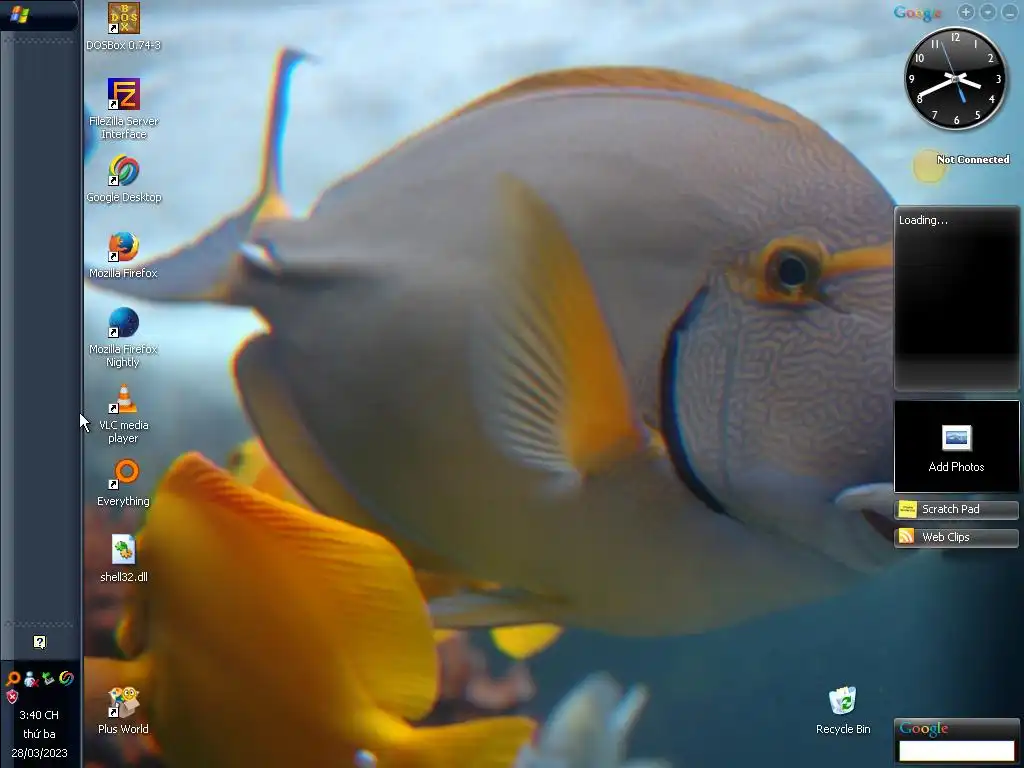Select the shell32.dll file icon
1024x768 pixels.
point(123,550)
